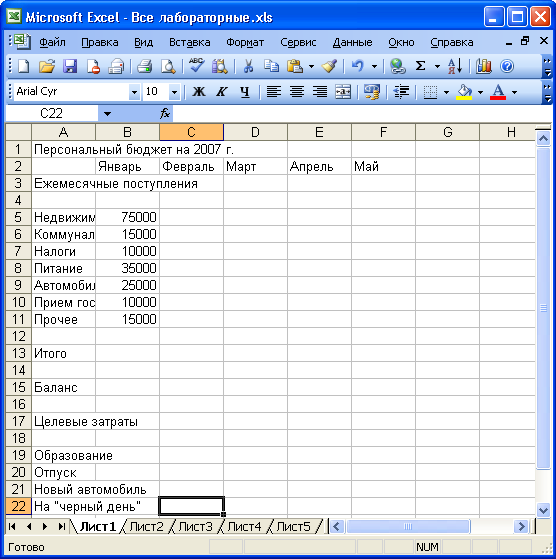Viewport: 556px width, 559px height.
Task: Open Excel Help question mark
Action: click(x=506, y=66)
